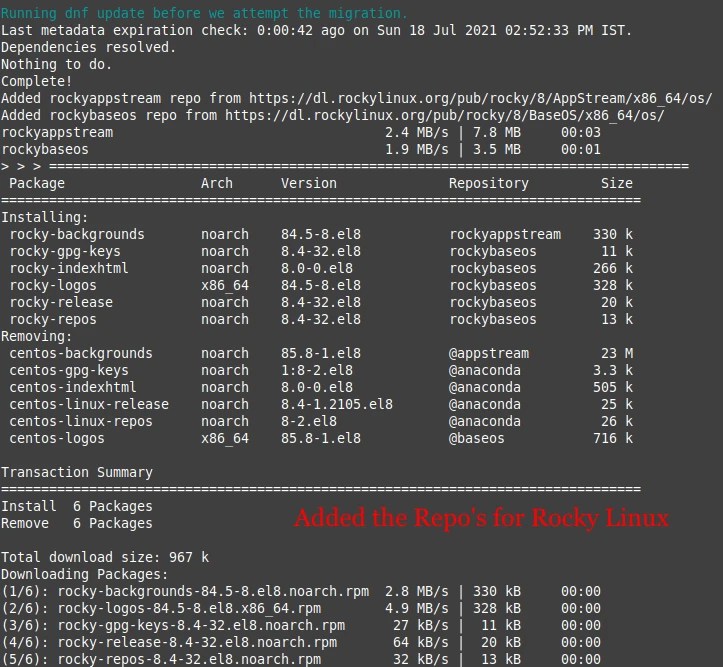Image resolution: width=723 pixels, height=667 pixels.
Task: Select the 'Last metadata expiration check' line
Action: point(316,30)
